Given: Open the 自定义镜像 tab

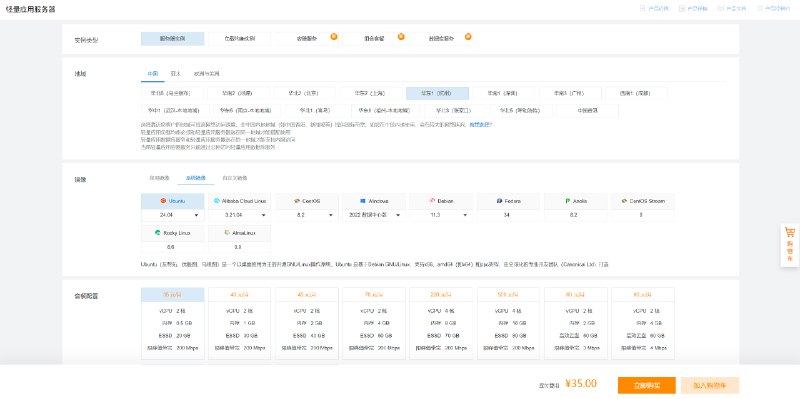Looking at the screenshot, I should click(235, 178).
